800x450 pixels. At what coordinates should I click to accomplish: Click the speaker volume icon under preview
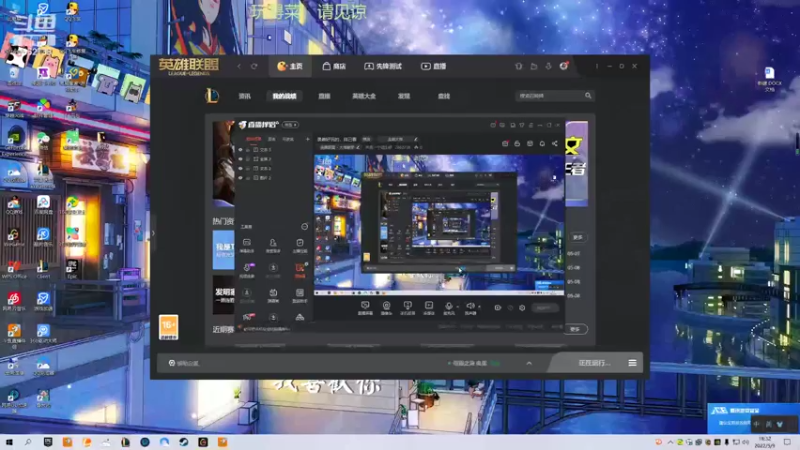(x=470, y=306)
